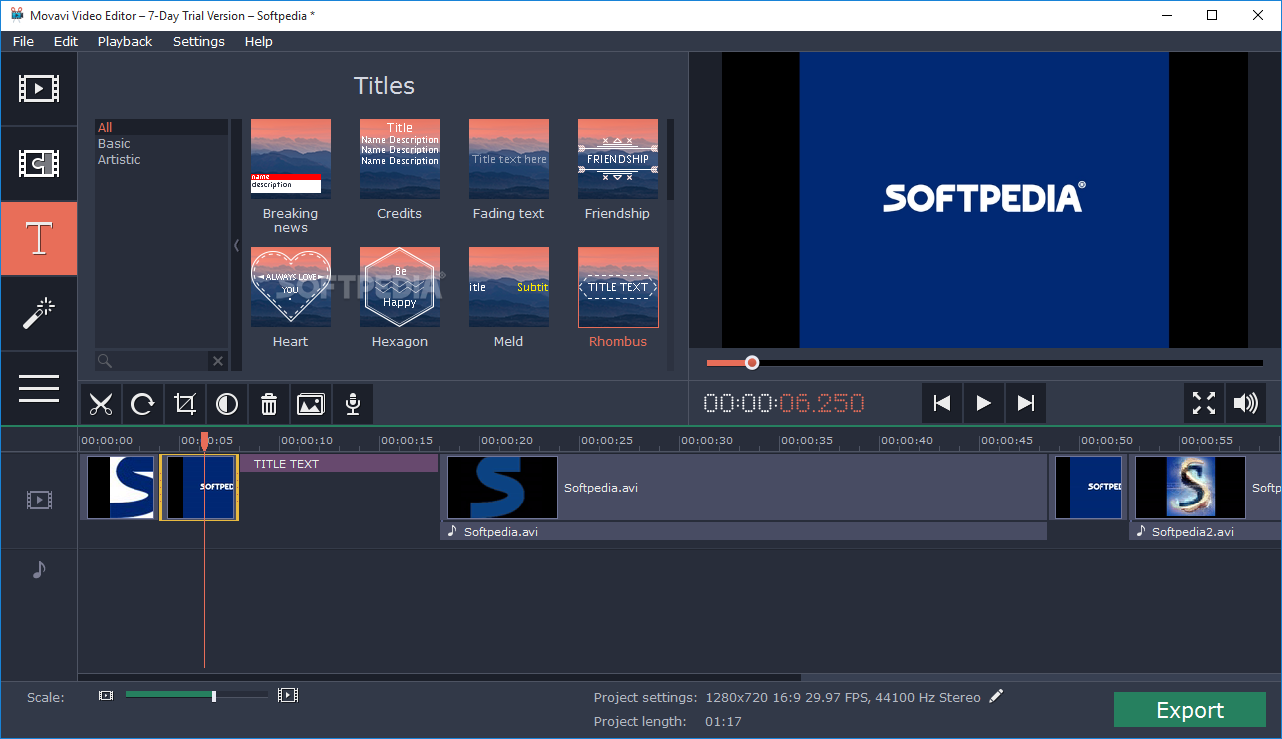Select the Titles tab T icon
The height and width of the screenshot is (739, 1282).
coord(39,238)
